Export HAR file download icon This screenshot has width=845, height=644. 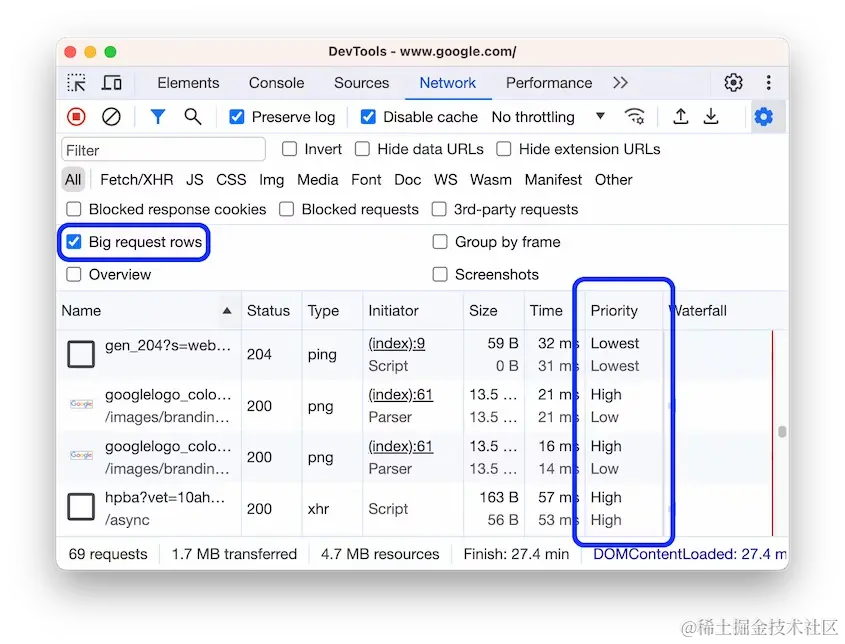tap(711, 116)
